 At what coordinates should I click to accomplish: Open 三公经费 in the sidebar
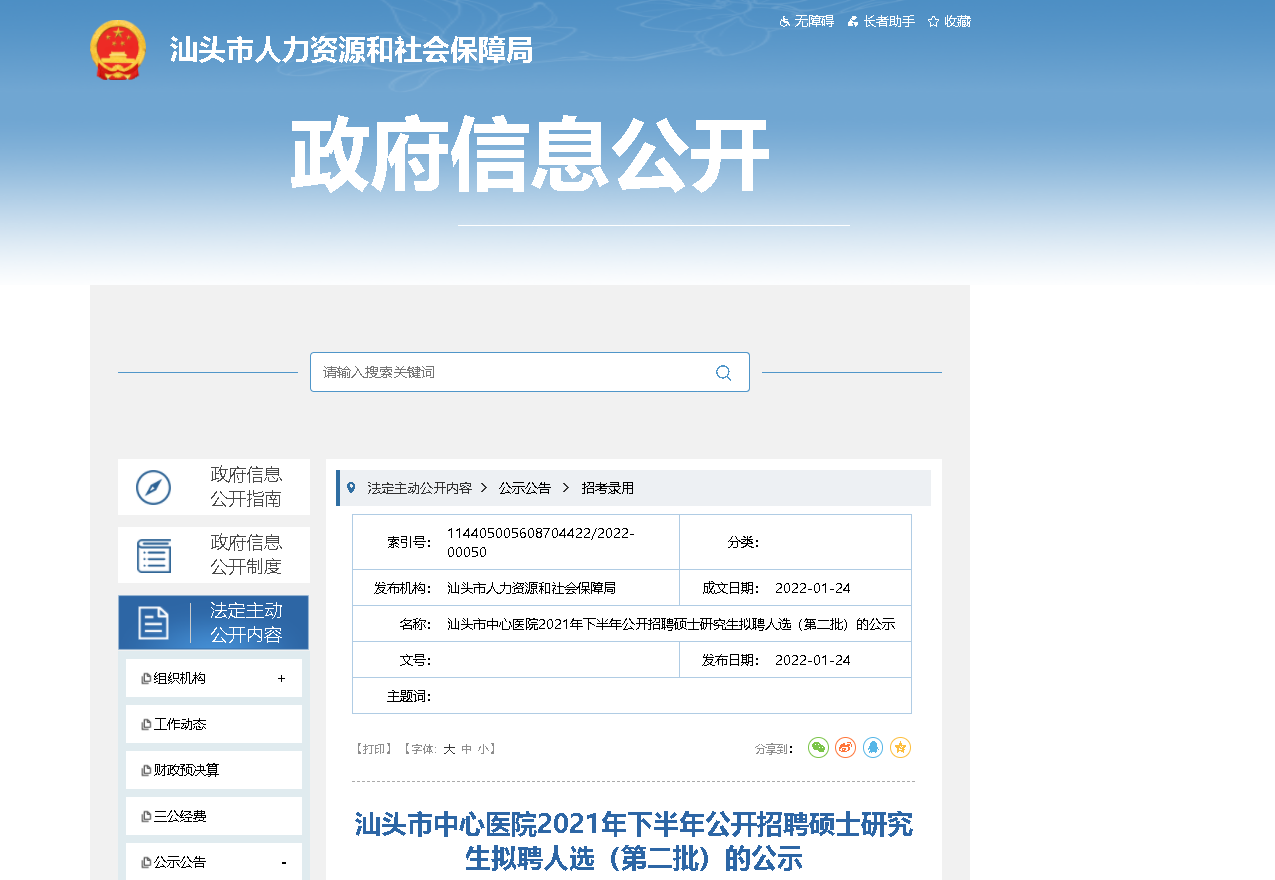(x=180, y=816)
